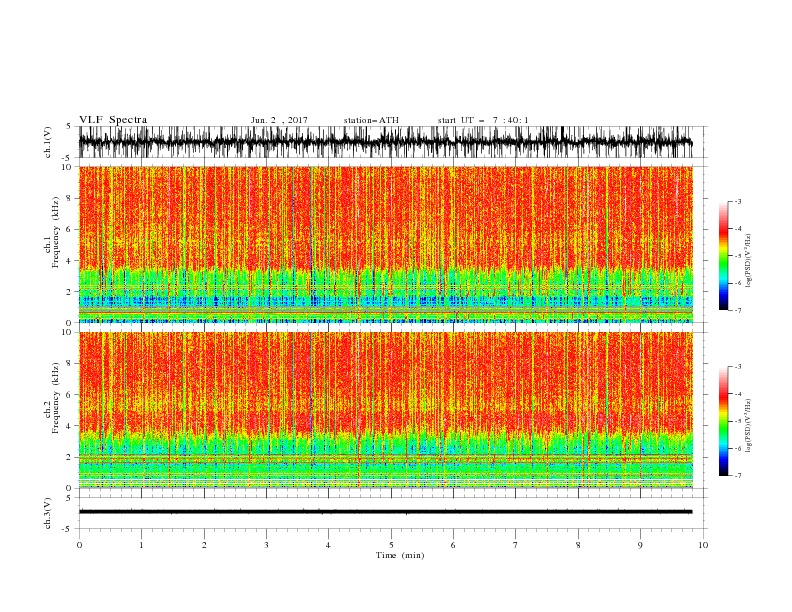Select the "Time (min)" axis title
The height and width of the screenshot is (612, 792).
point(400,555)
